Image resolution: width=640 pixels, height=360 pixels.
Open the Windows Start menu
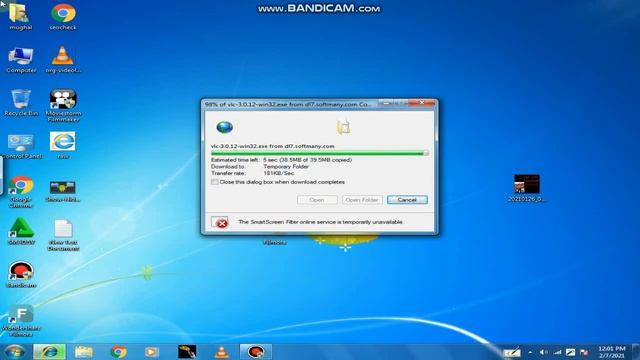click(14, 351)
